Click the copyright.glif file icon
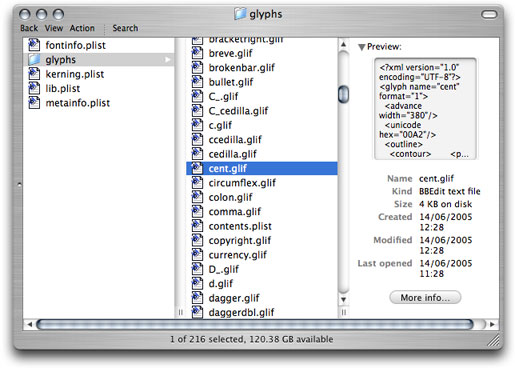 [x=197, y=240]
